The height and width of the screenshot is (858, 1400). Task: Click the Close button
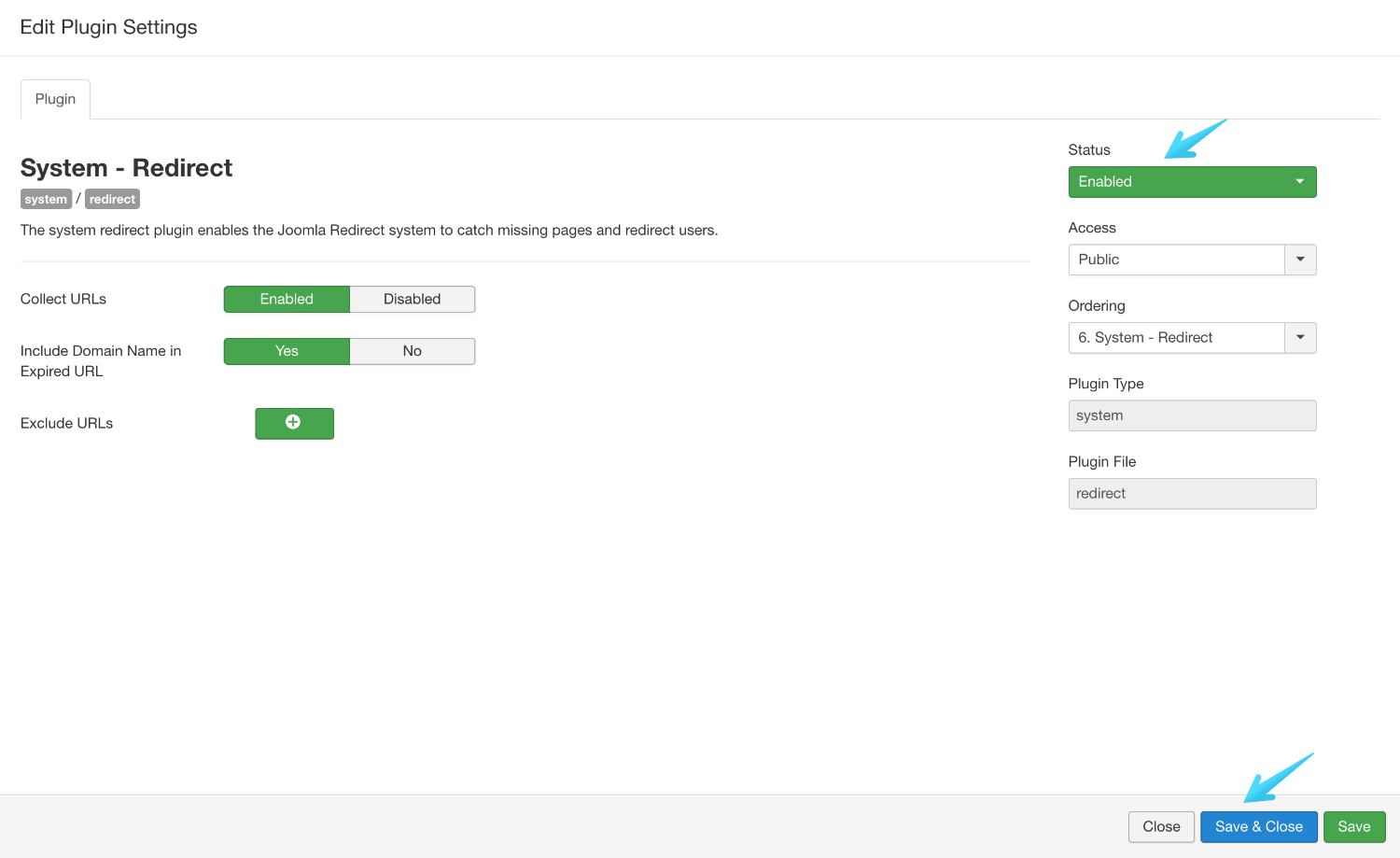pos(1161,826)
